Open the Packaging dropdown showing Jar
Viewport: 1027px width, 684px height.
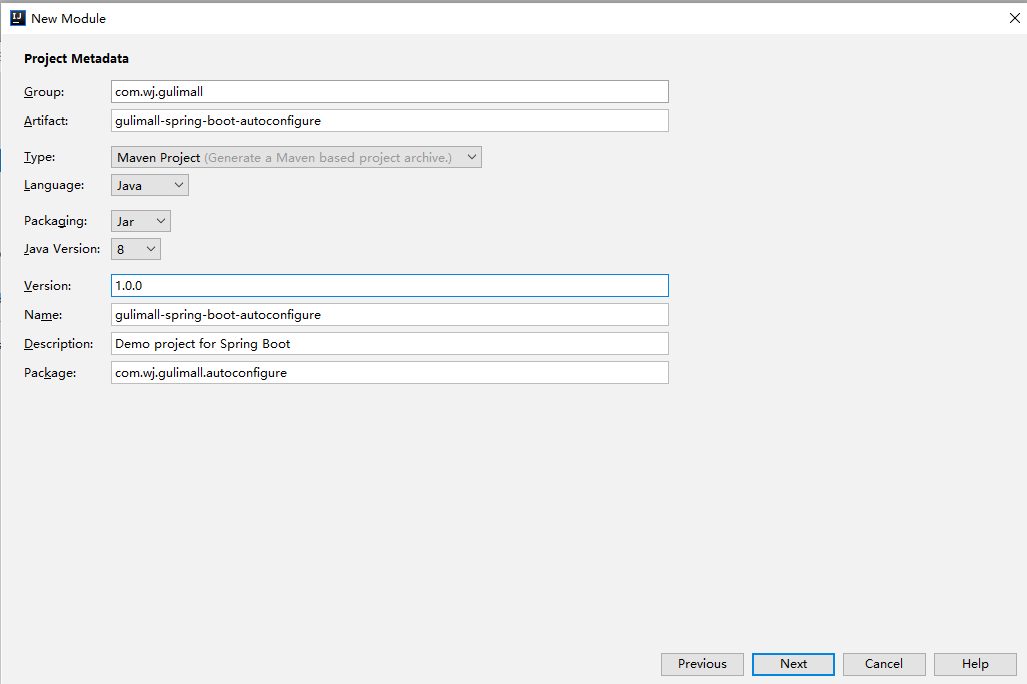point(141,221)
